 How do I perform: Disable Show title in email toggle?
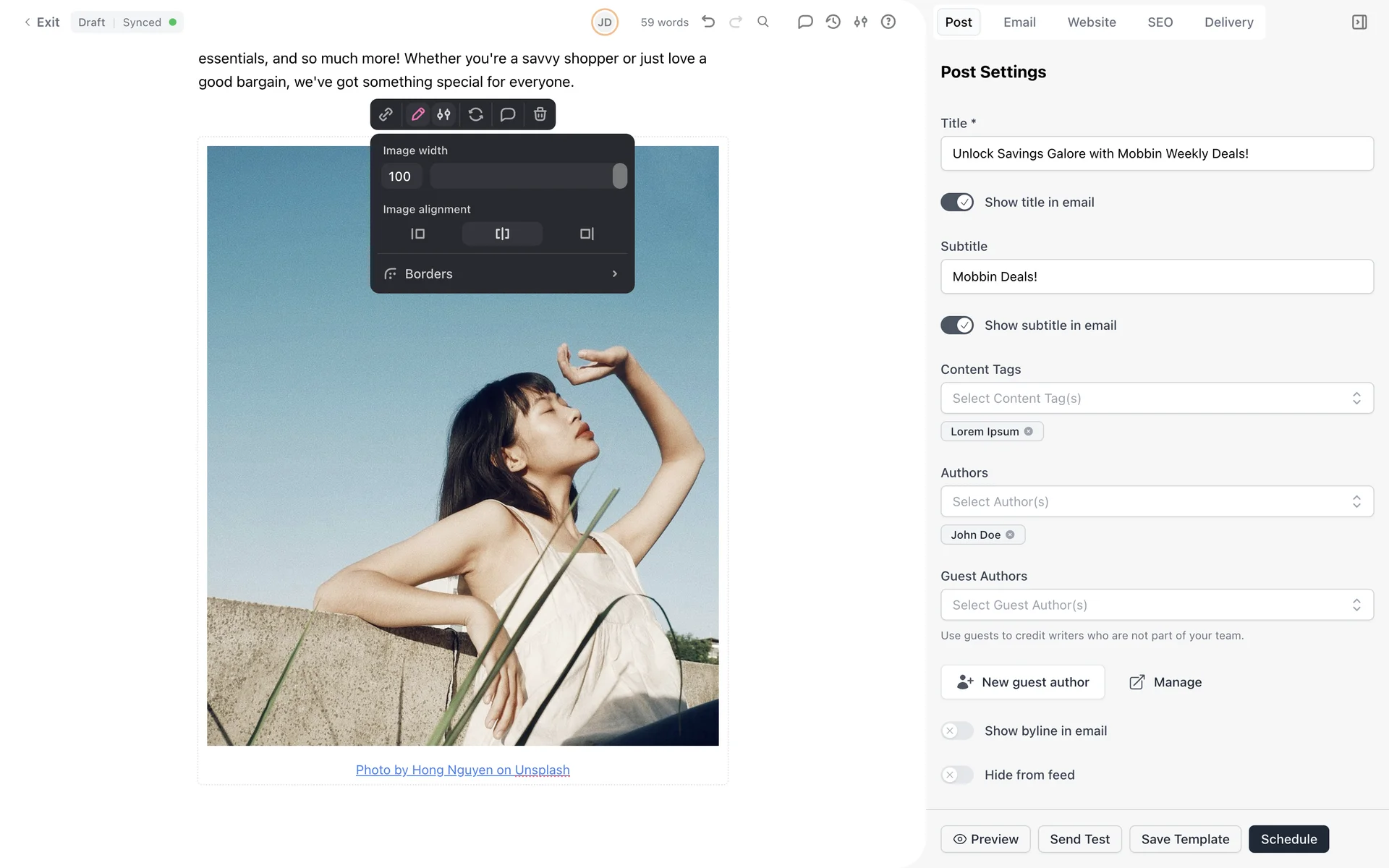pos(956,203)
